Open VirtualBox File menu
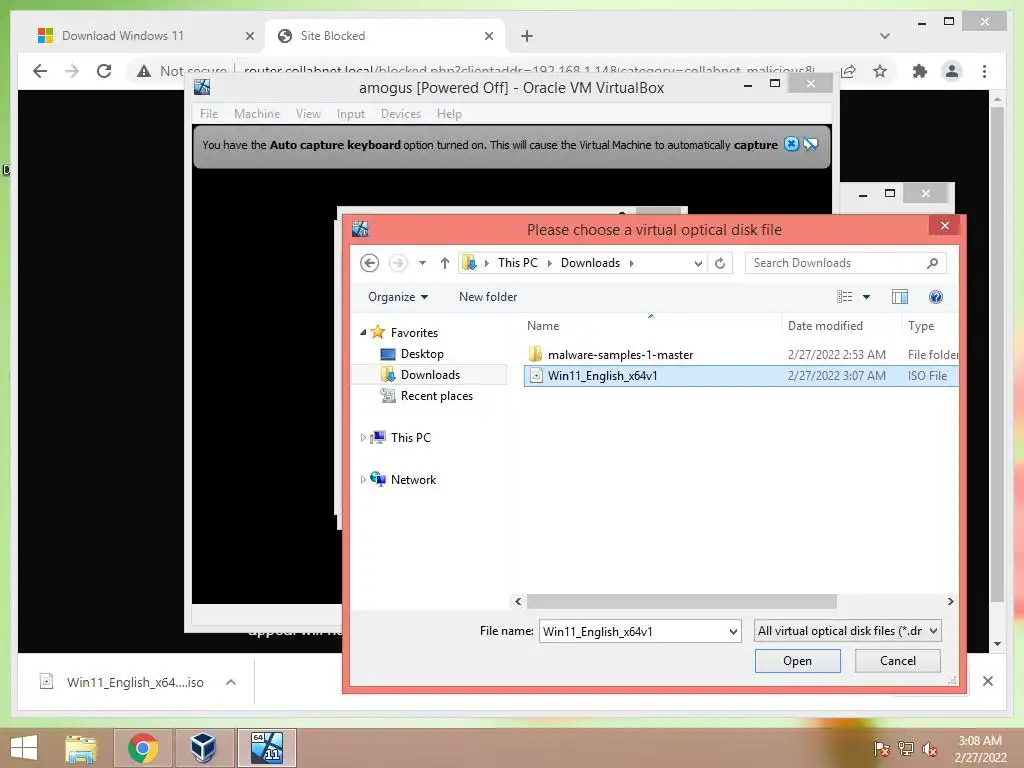Viewport: 1024px width, 768px height. (x=209, y=114)
